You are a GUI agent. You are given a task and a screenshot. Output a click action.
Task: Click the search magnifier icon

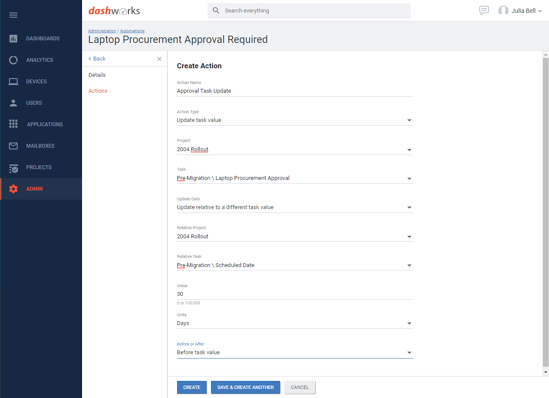pyautogui.click(x=216, y=11)
